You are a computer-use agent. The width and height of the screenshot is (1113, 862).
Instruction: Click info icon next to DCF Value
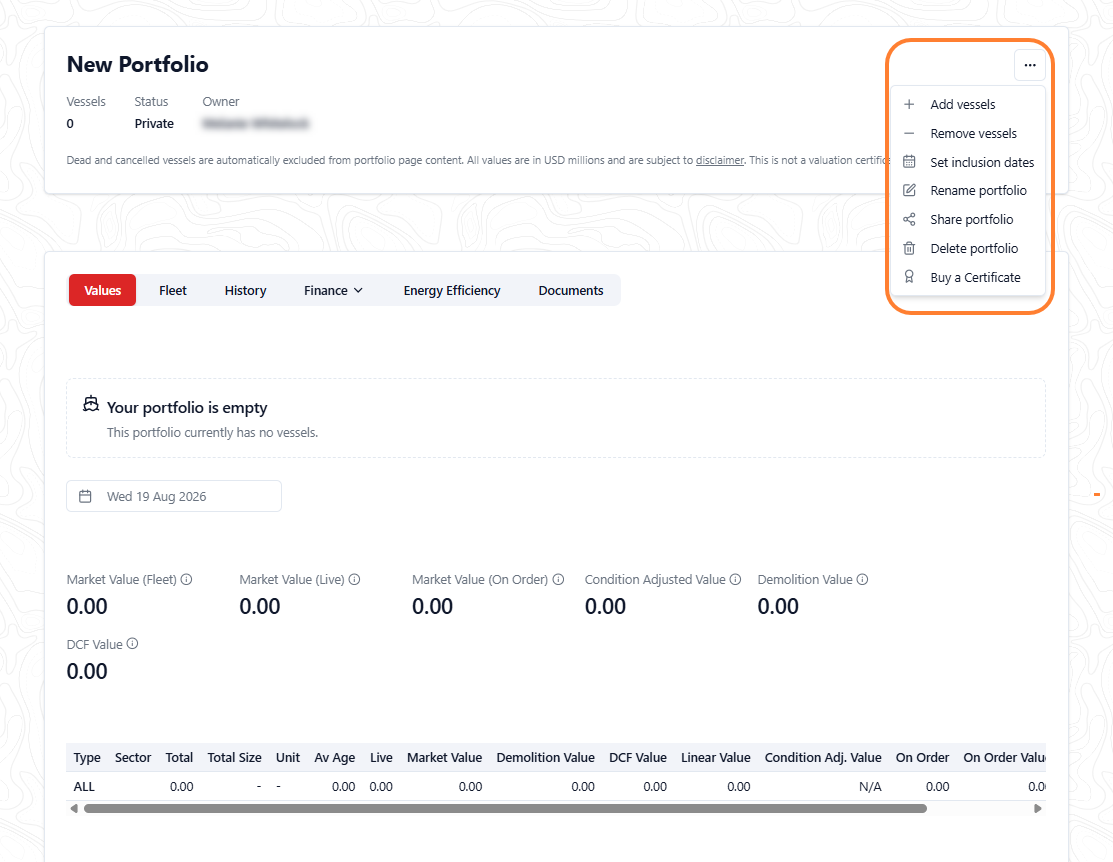pos(132,644)
